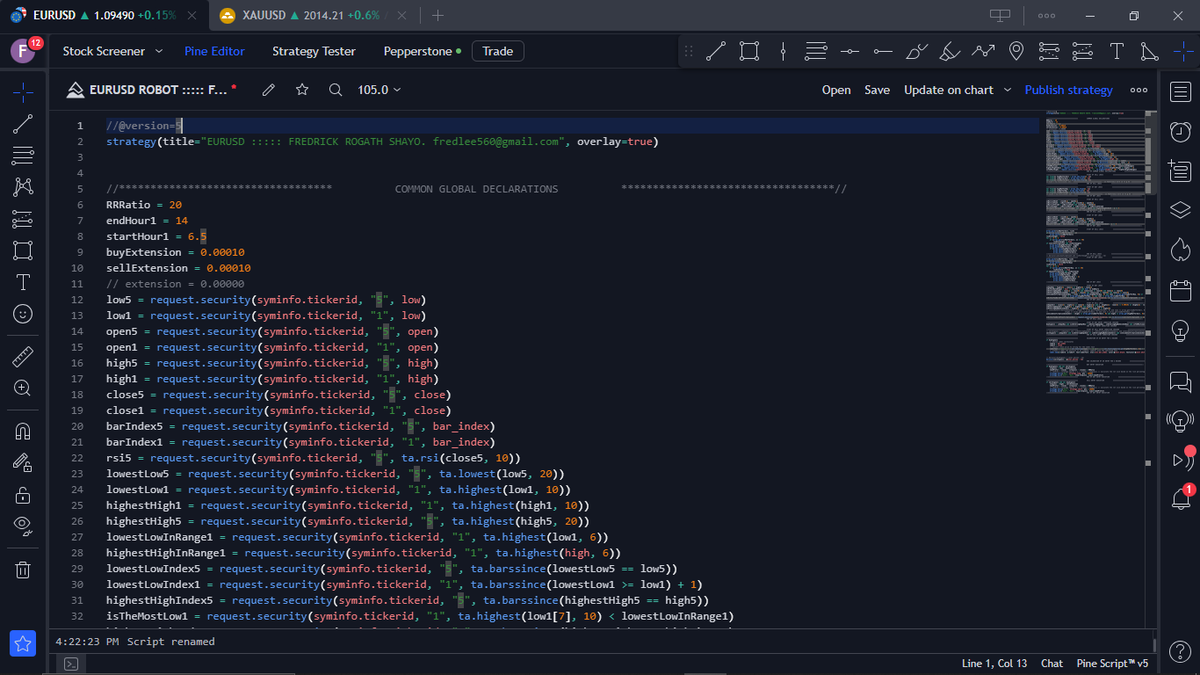Open the notifications bell with red badge

(1180, 498)
